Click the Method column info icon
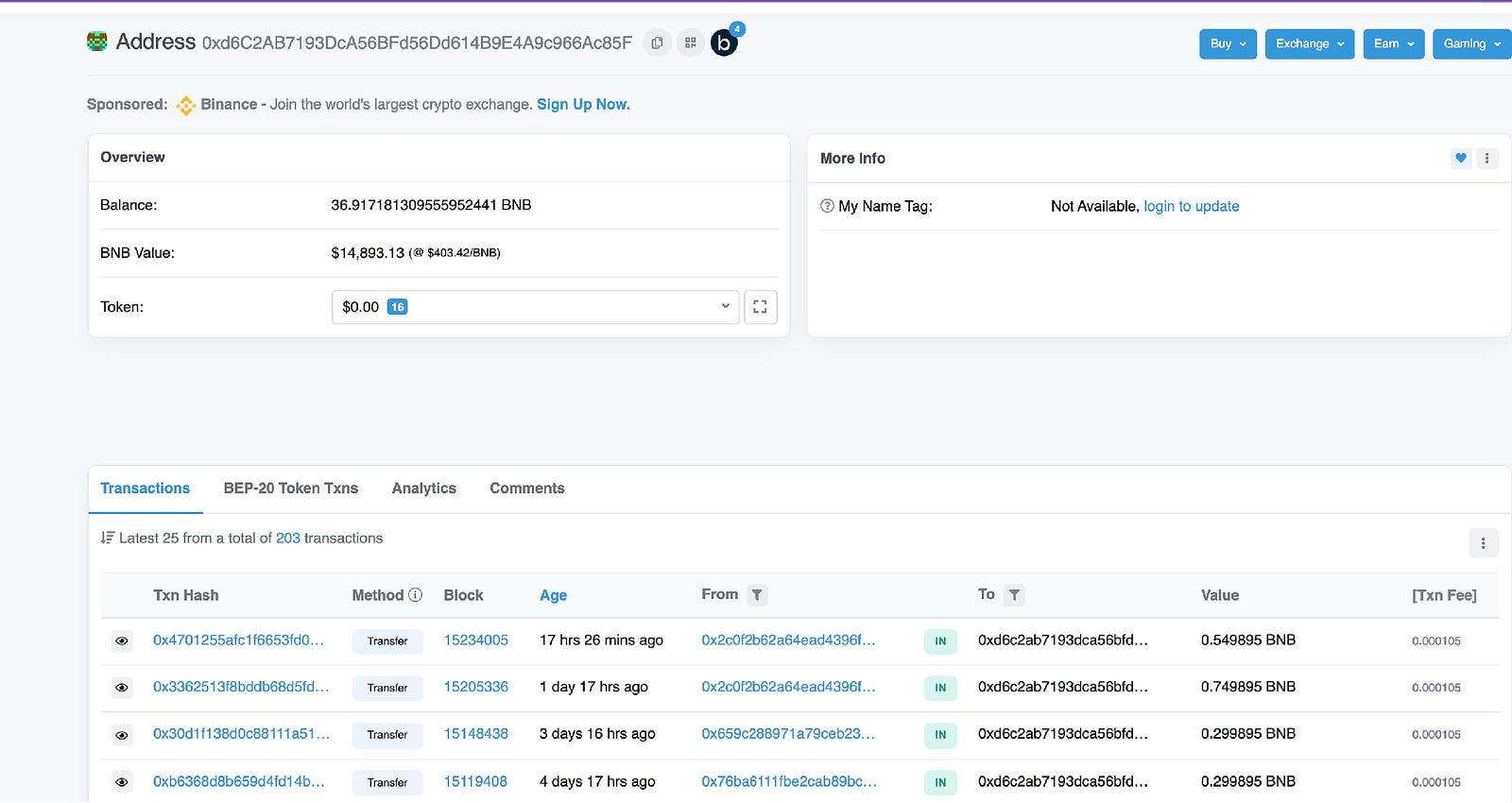Screen dimensions: 1512x803 [415, 595]
